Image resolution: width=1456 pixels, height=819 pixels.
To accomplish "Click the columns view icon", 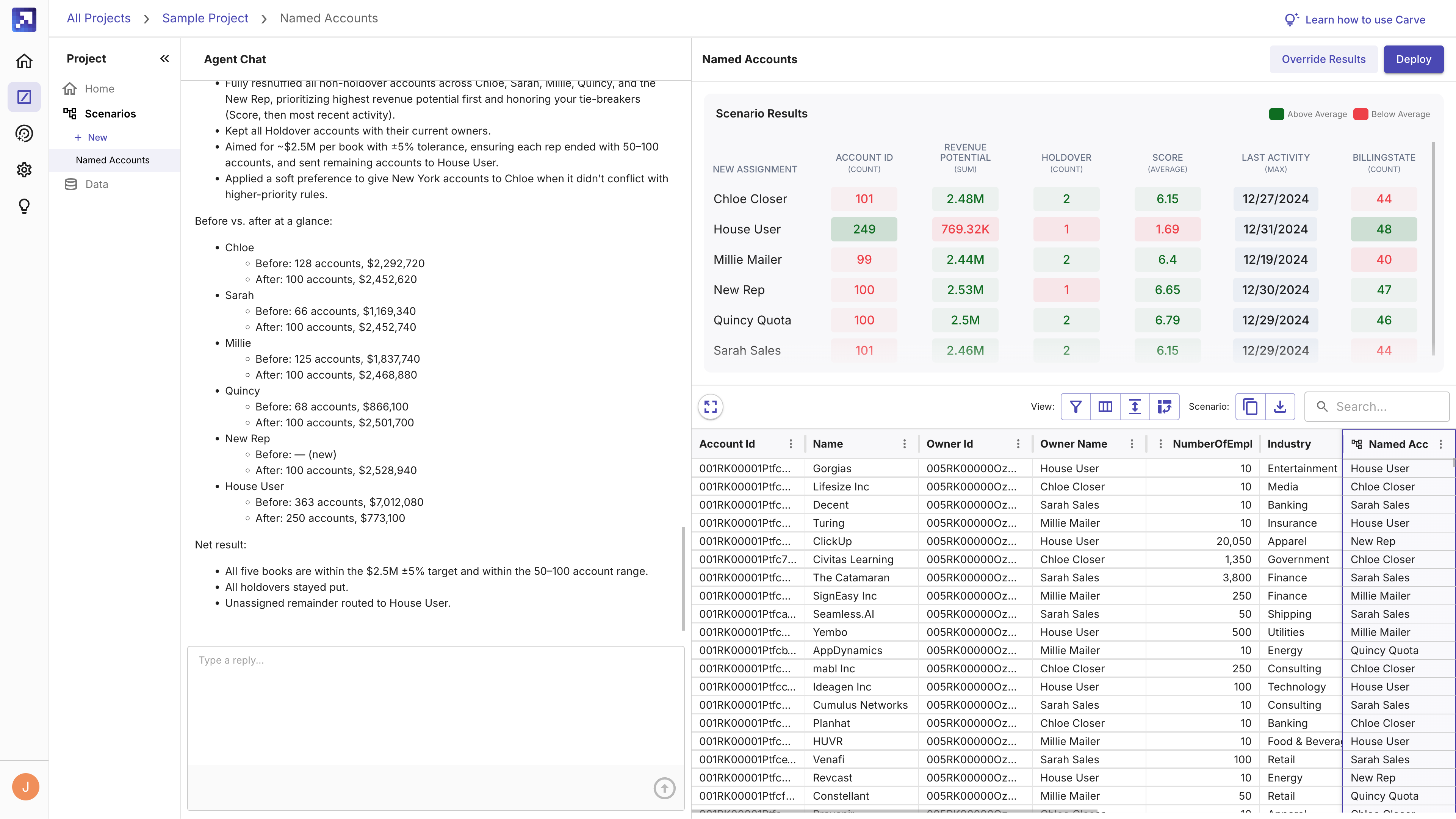I will [x=1105, y=406].
